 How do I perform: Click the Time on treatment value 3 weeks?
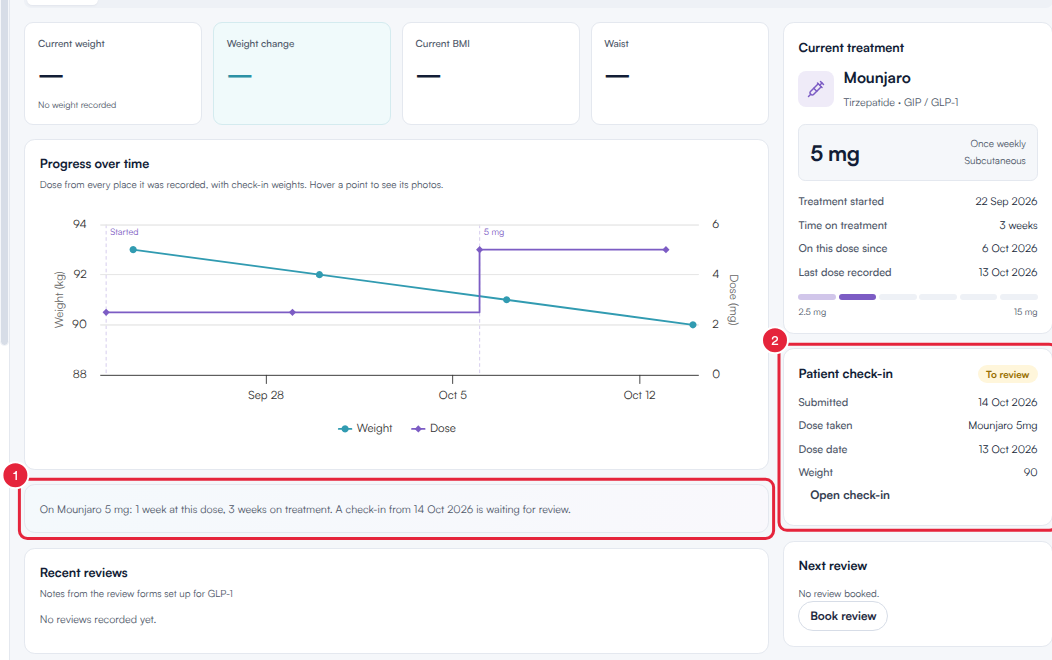(x=1018, y=225)
